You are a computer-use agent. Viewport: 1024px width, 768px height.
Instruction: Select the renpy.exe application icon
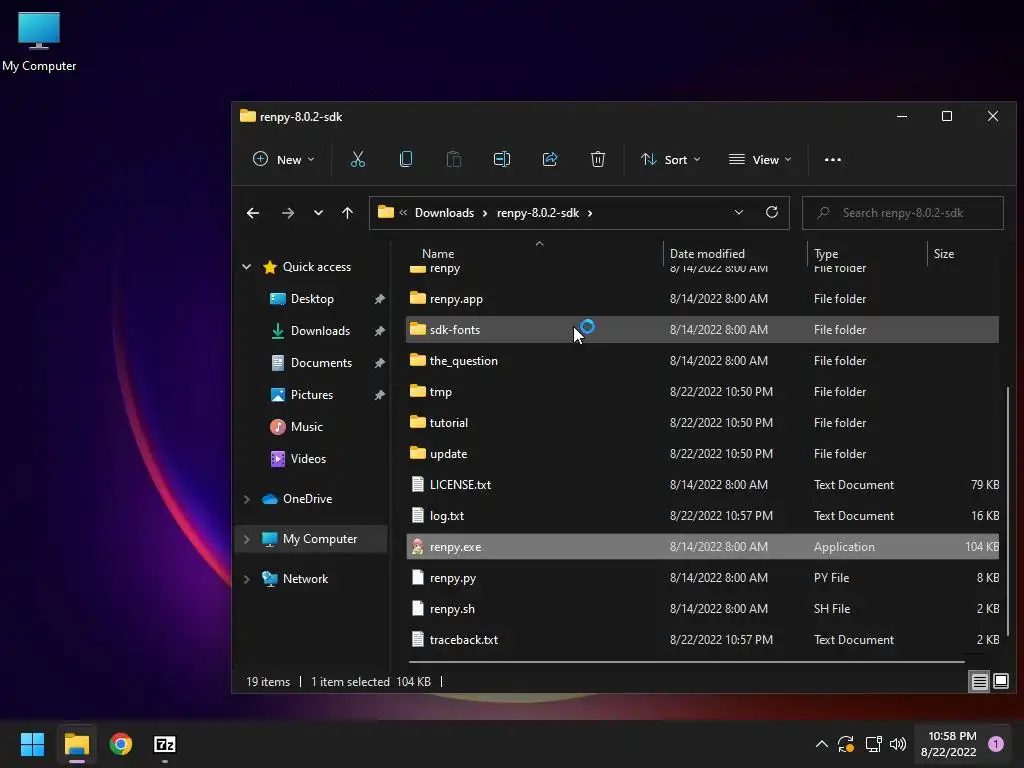pos(418,547)
